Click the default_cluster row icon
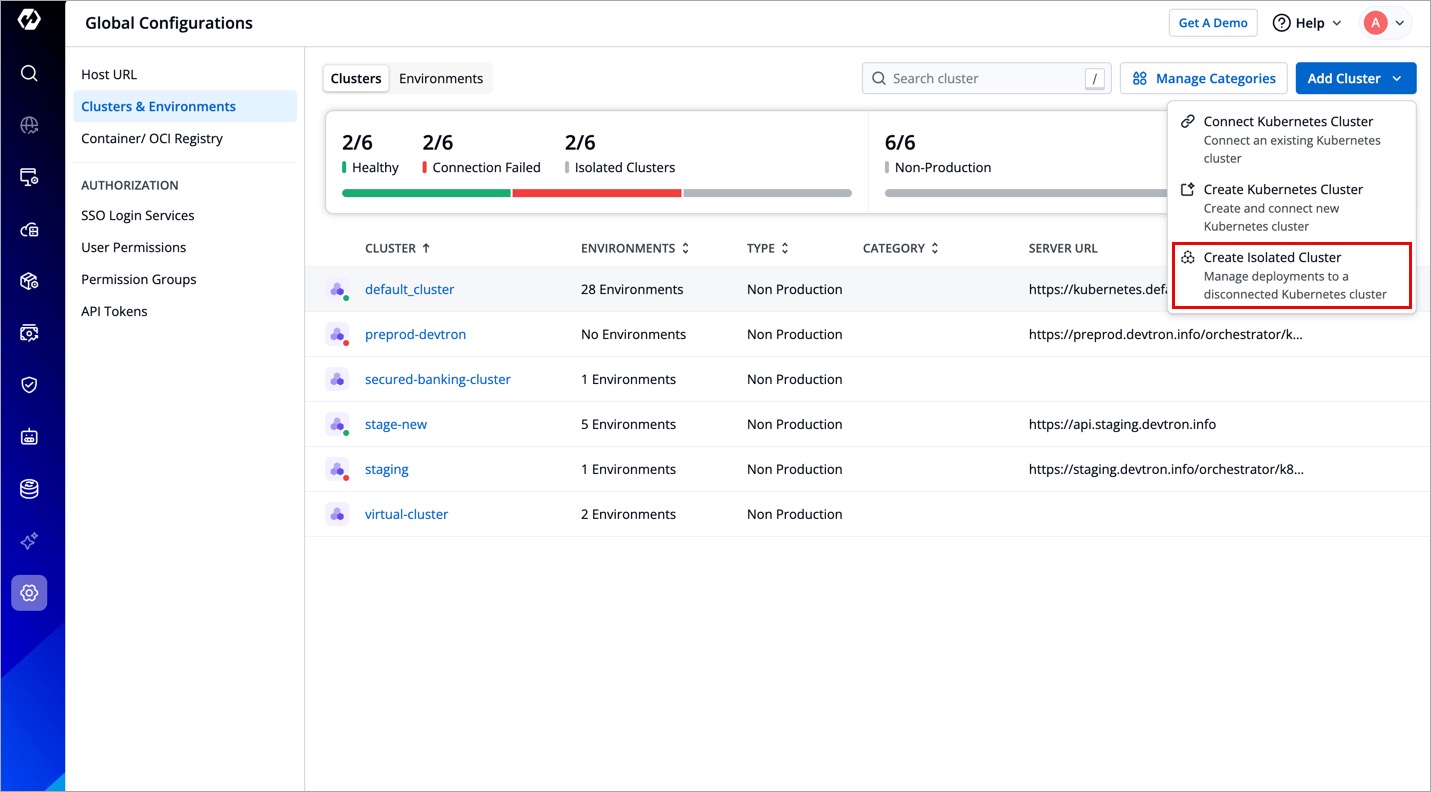Screen dimensions: 1431x792 click(x=337, y=289)
